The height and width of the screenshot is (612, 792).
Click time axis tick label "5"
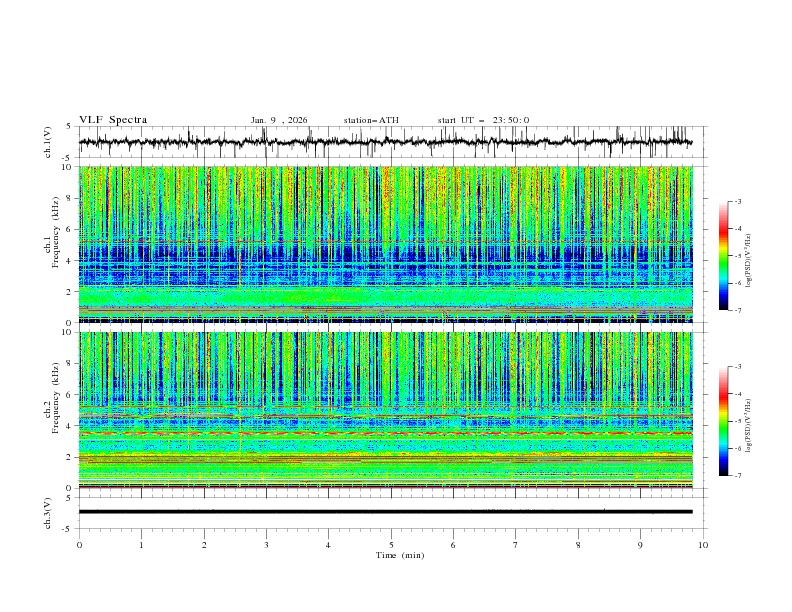tap(391, 545)
